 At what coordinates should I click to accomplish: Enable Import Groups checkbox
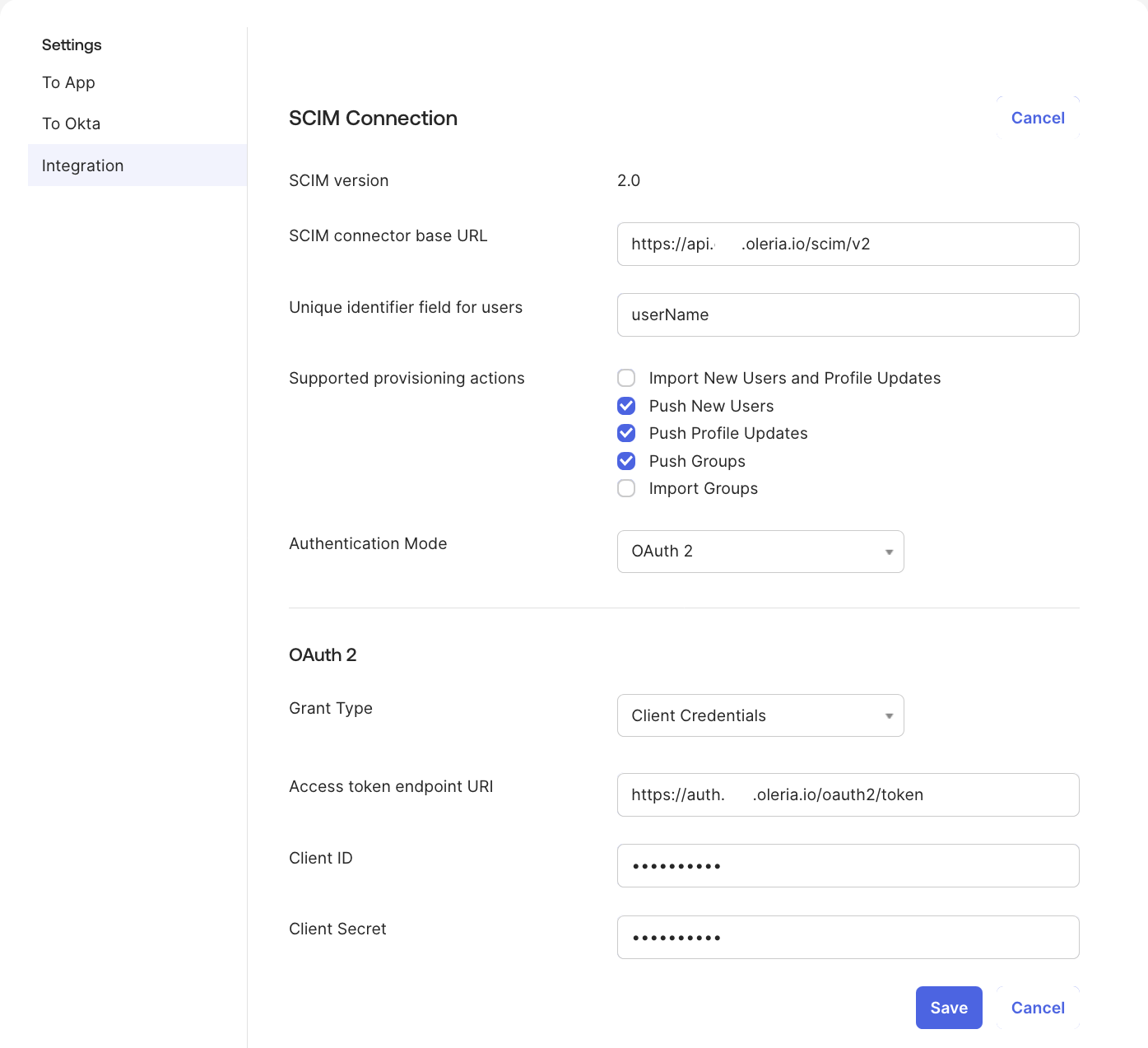click(626, 488)
